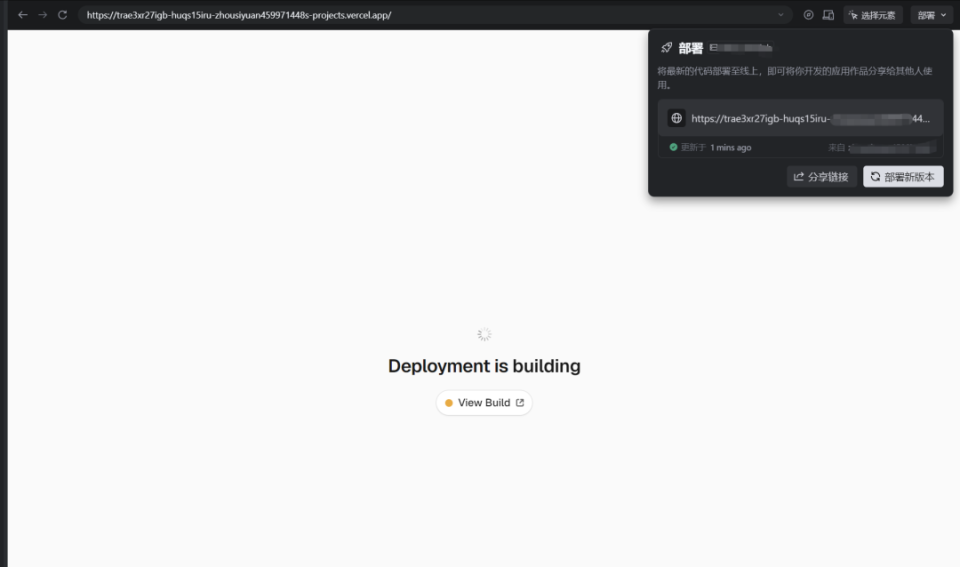The height and width of the screenshot is (567, 960).
Task: Toggle the responsive device view icon
Action: point(828,15)
